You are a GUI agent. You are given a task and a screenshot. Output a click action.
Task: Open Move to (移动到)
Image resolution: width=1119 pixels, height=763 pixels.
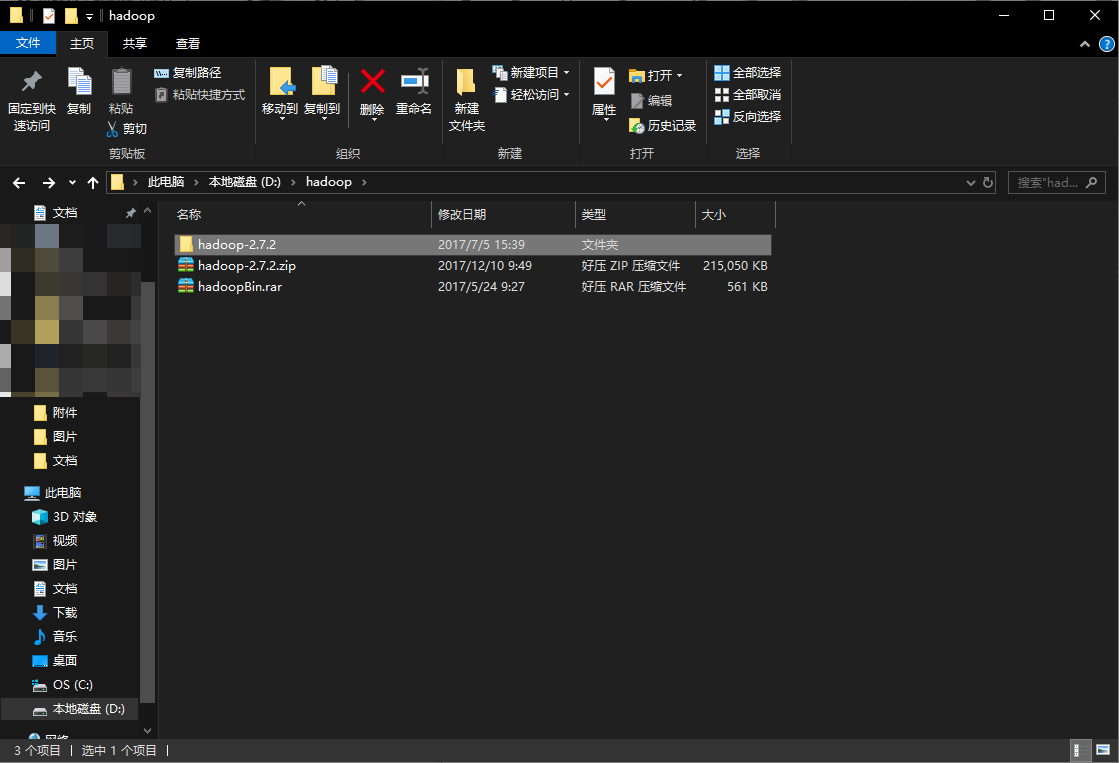pyautogui.click(x=280, y=93)
